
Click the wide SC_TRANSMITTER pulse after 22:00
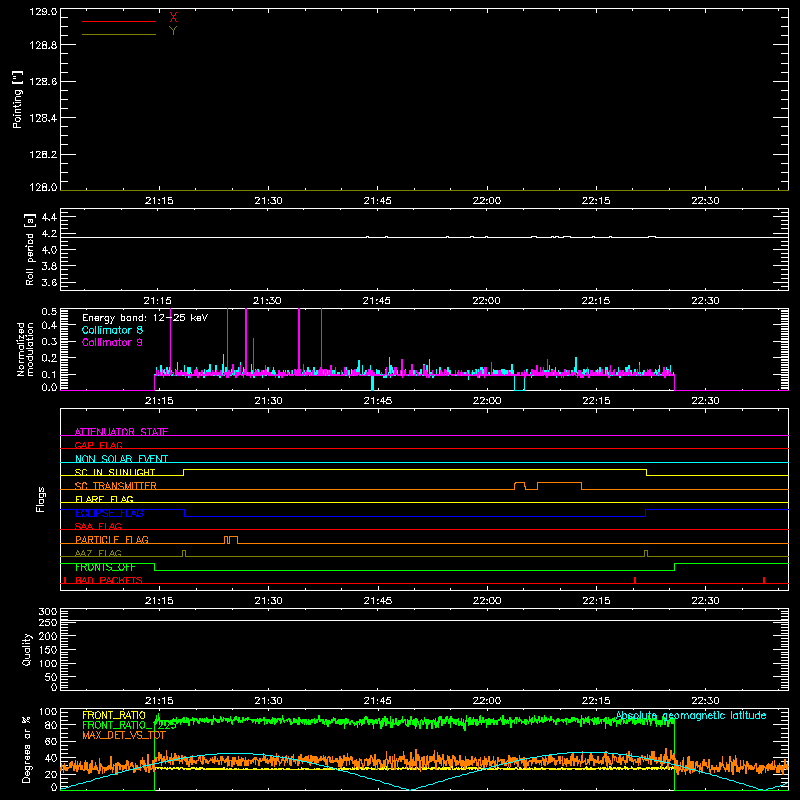560,485
